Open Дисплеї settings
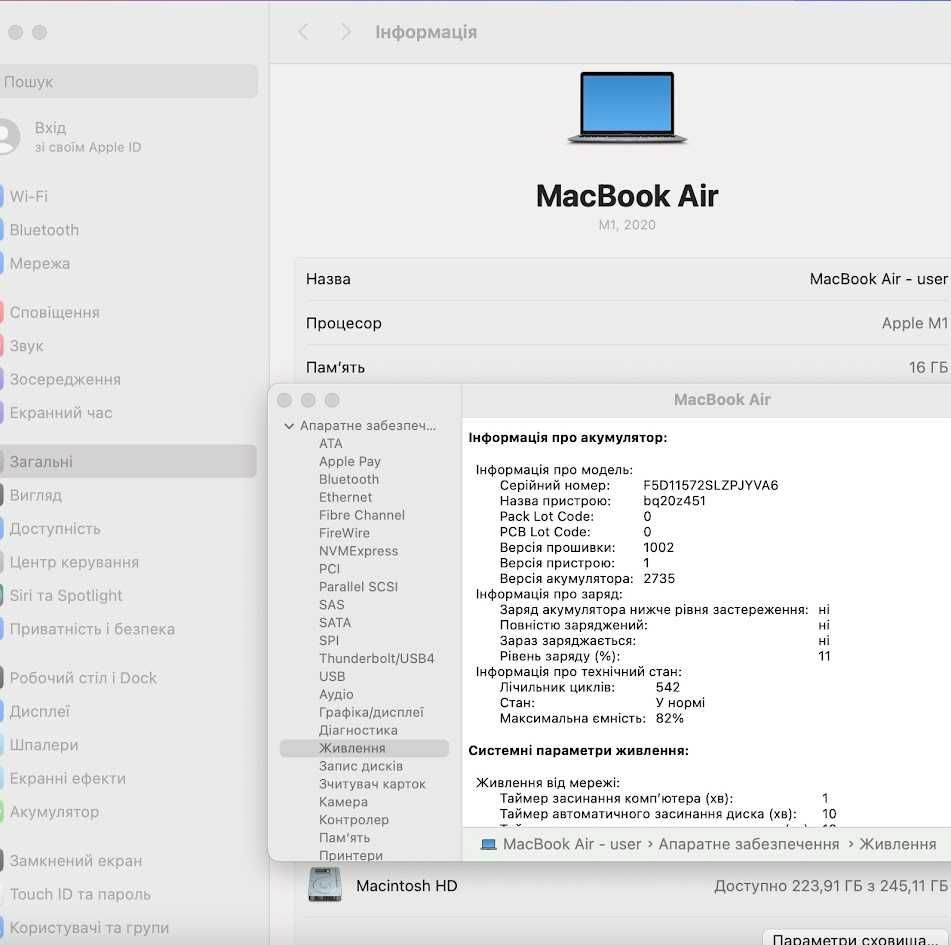The height and width of the screenshot is (945, 951). tap(39, 711)
